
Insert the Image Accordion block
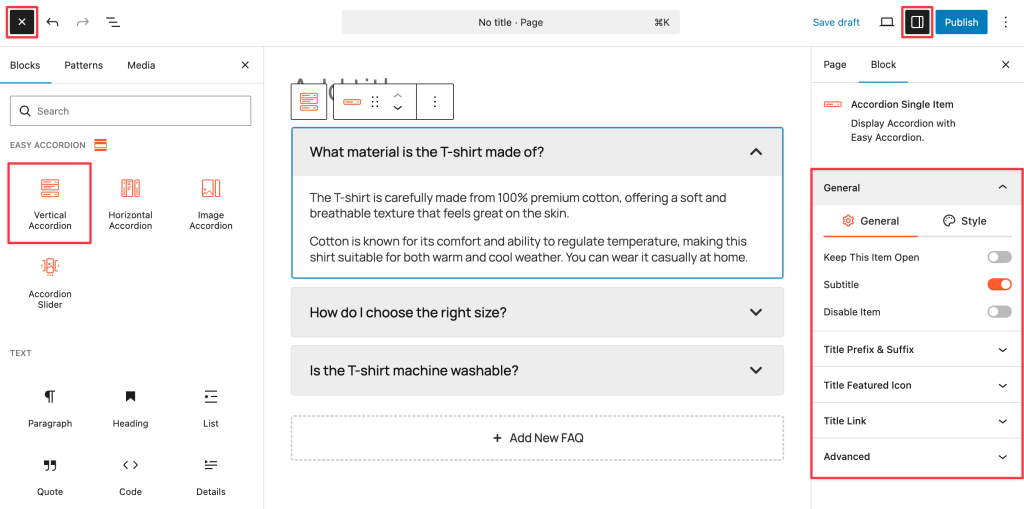(210, 203)
